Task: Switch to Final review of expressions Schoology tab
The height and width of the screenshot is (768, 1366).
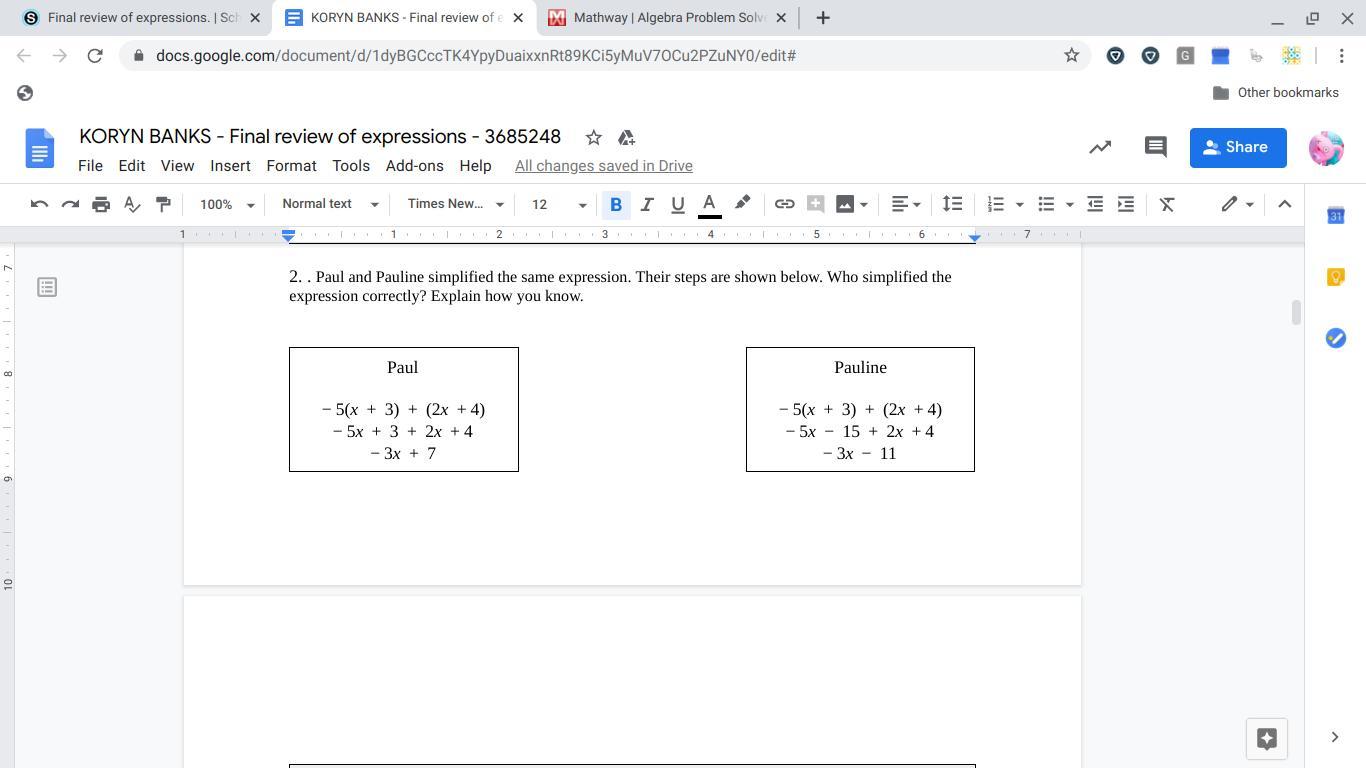Action: point(143,18)
